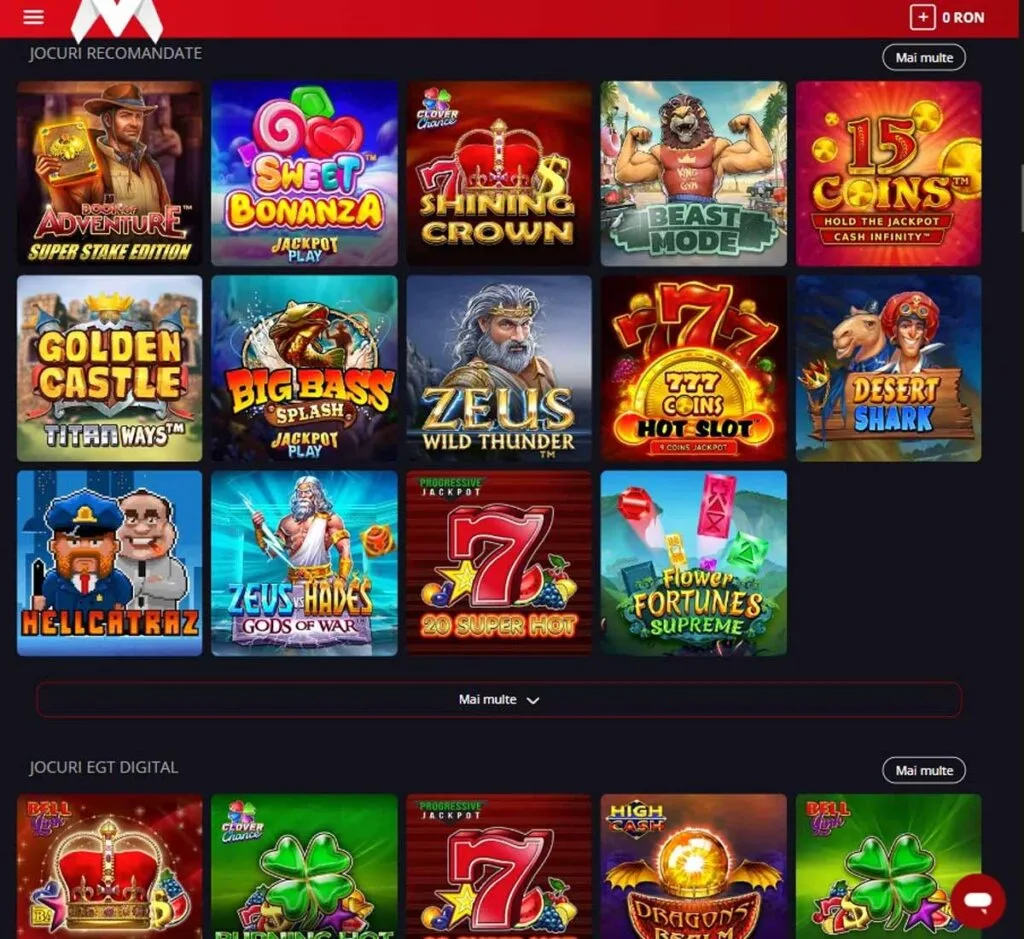This screenshot has width=1024, height=939.
Task: Click Mai multe beside Jocuri EGT Digital
Action: click(923, 771)
